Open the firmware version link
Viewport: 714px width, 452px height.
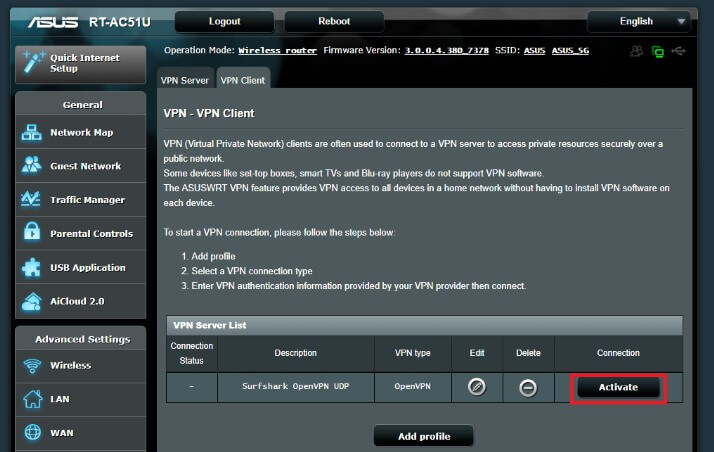pos(446,50)
